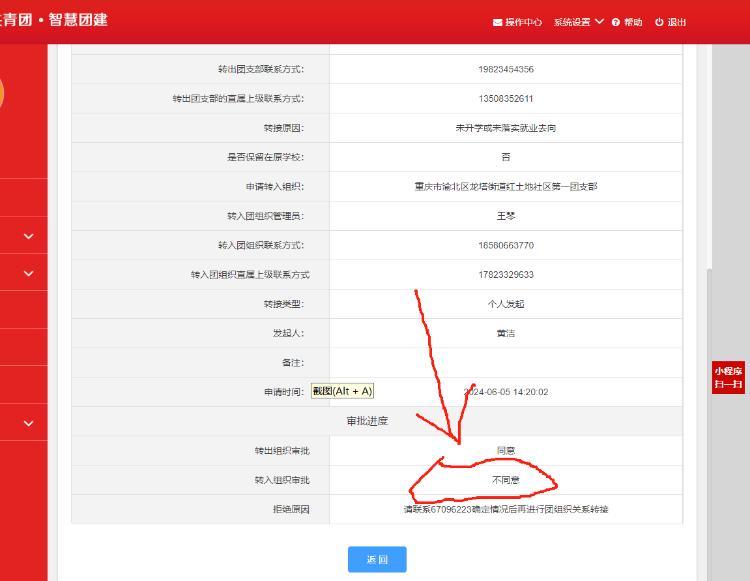750x581 pixels.
Task: Click label 转出组织审批
Action: 282,450
